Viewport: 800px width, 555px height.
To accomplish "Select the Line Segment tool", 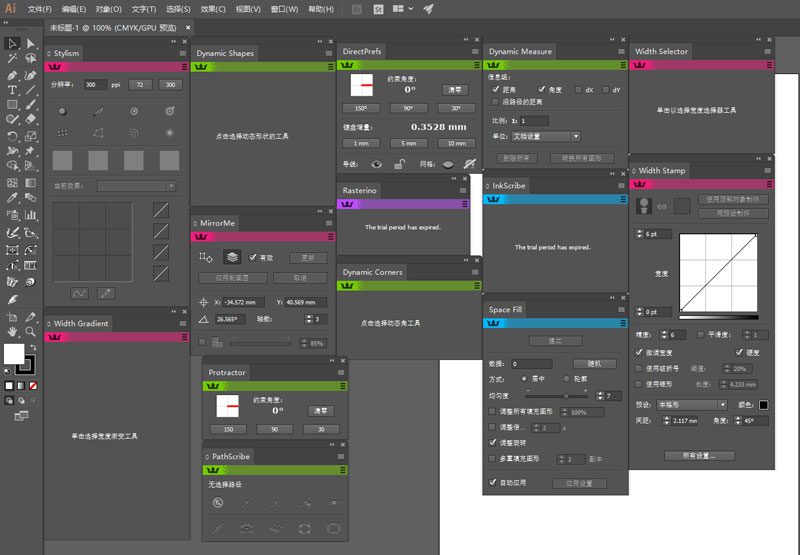I will (31, 90).
